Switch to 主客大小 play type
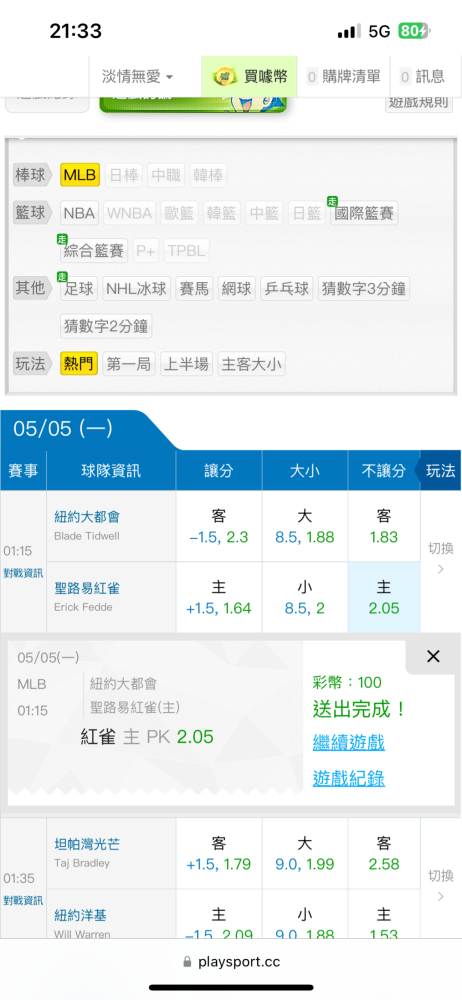 coord(251,364)
